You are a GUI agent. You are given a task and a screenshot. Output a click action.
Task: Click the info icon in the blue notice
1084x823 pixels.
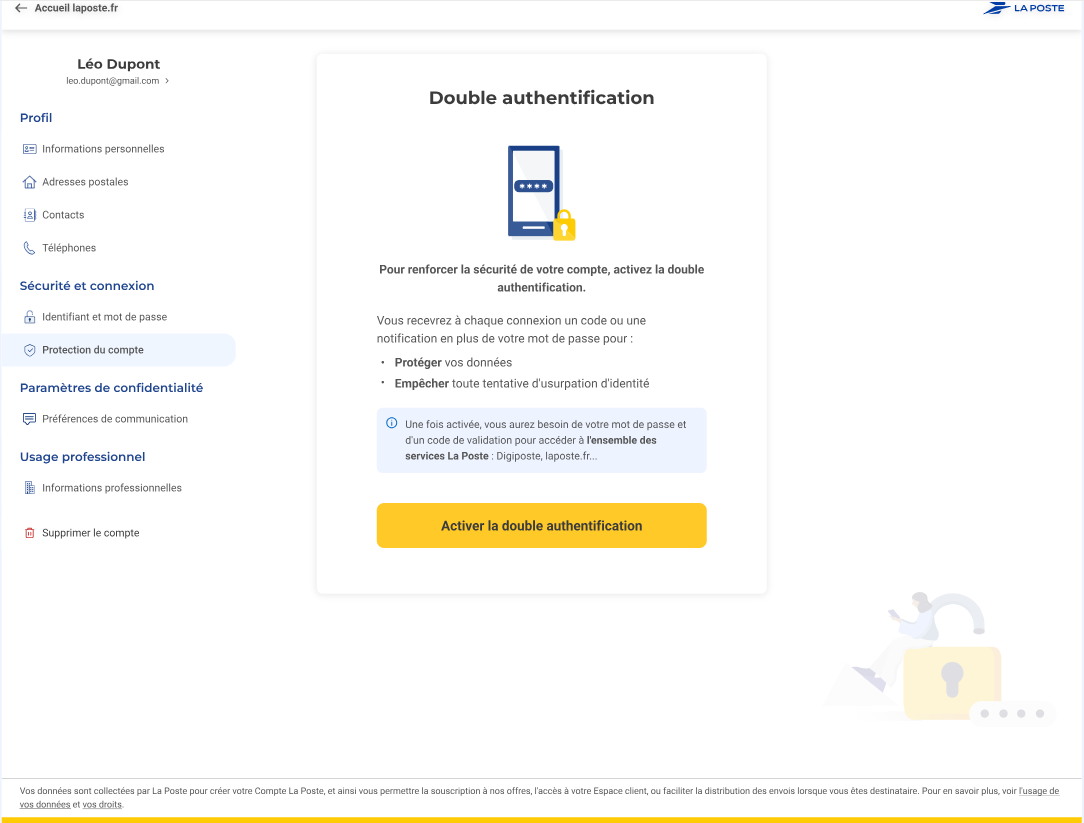(x=391, y=423)
